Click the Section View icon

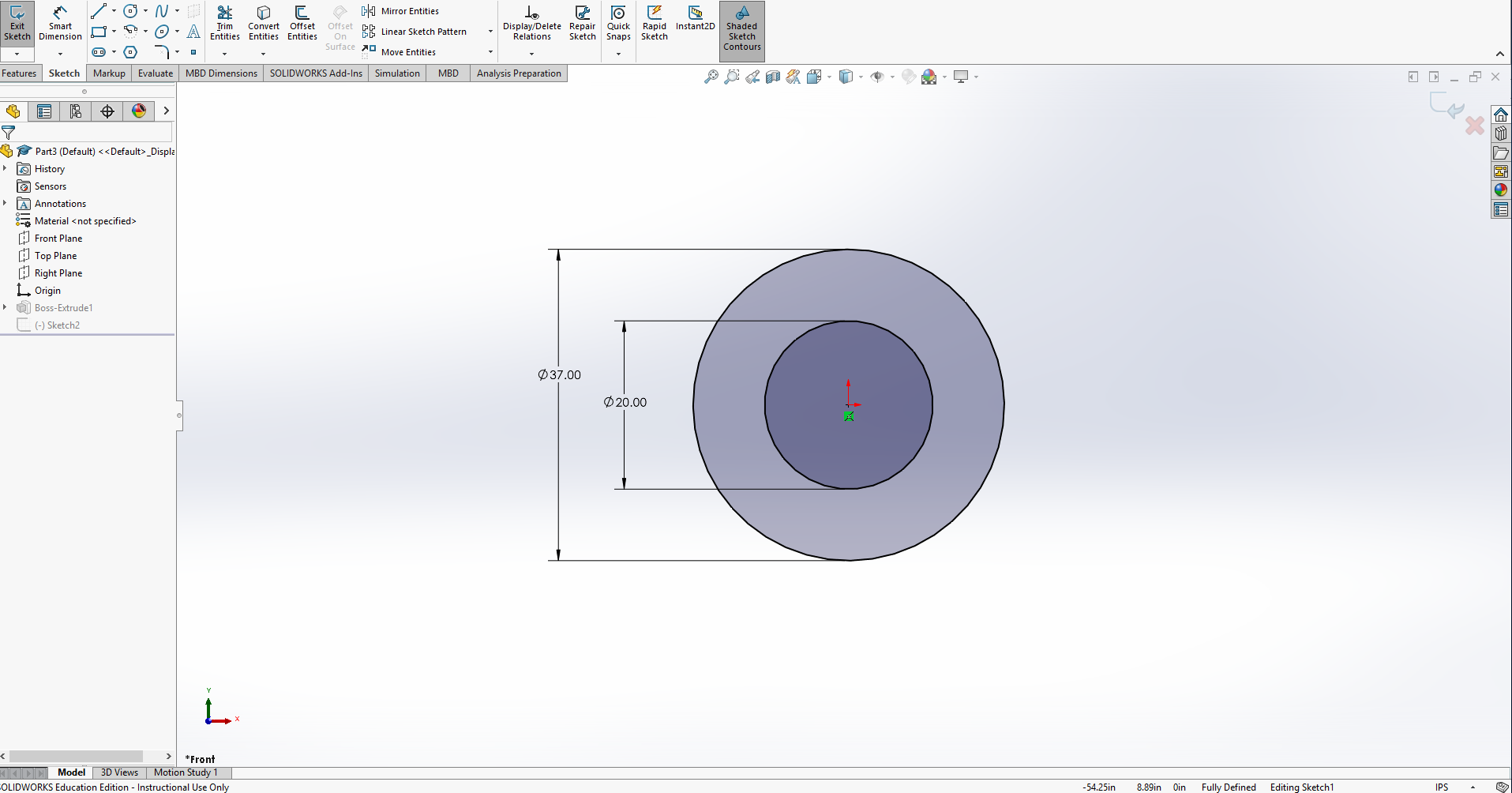click(x=773, y=77)
